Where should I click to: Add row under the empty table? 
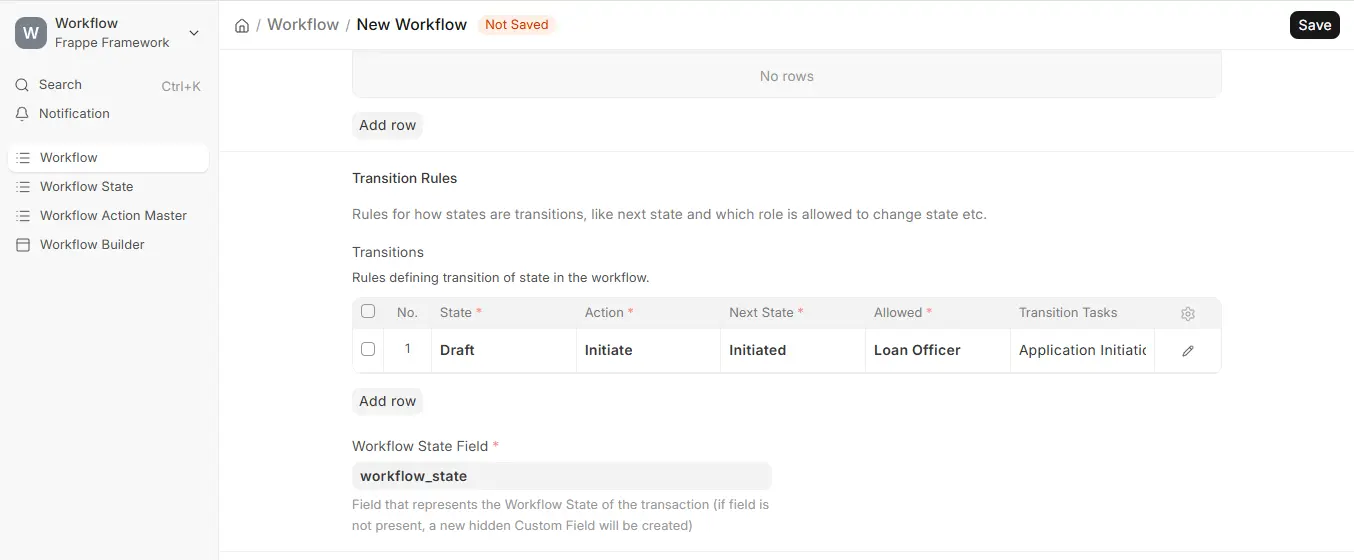pyautogui.click(x=387, y=125)
